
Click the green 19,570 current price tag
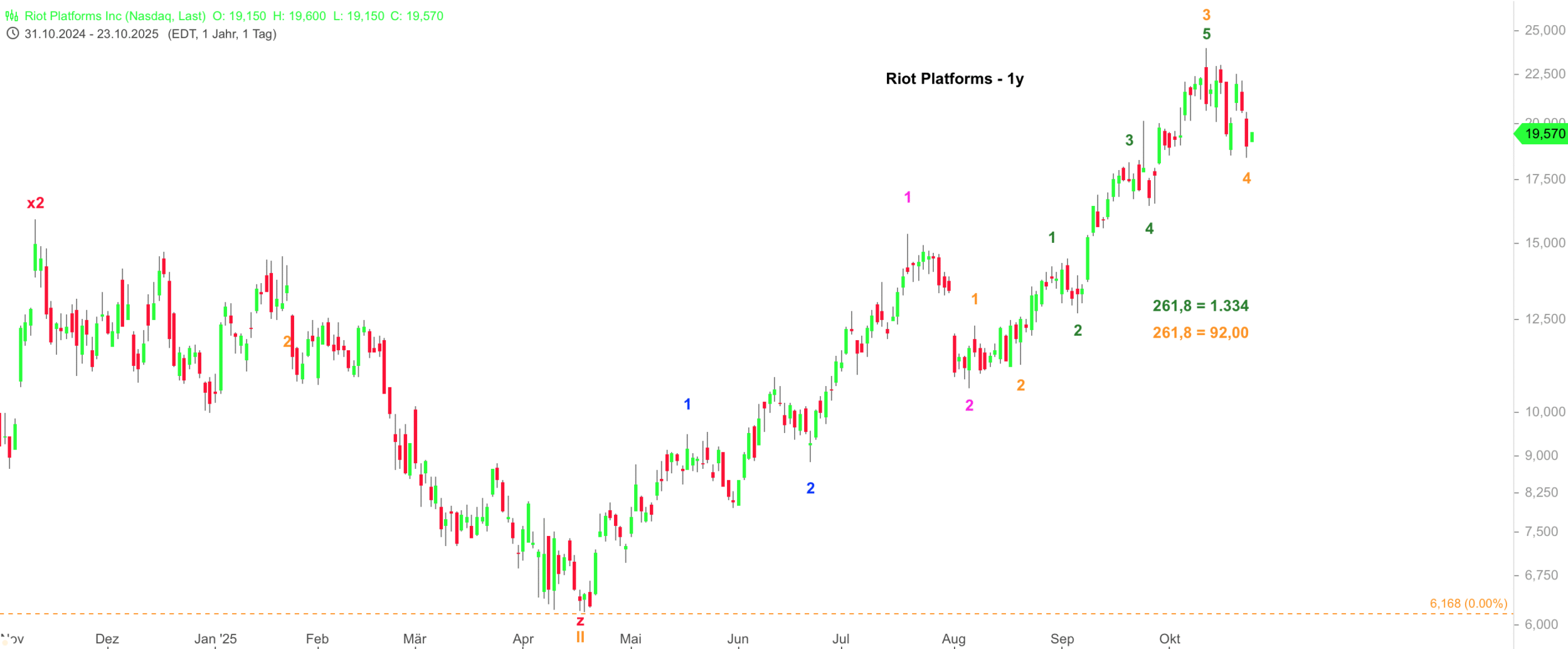(x=1544, y=134)
